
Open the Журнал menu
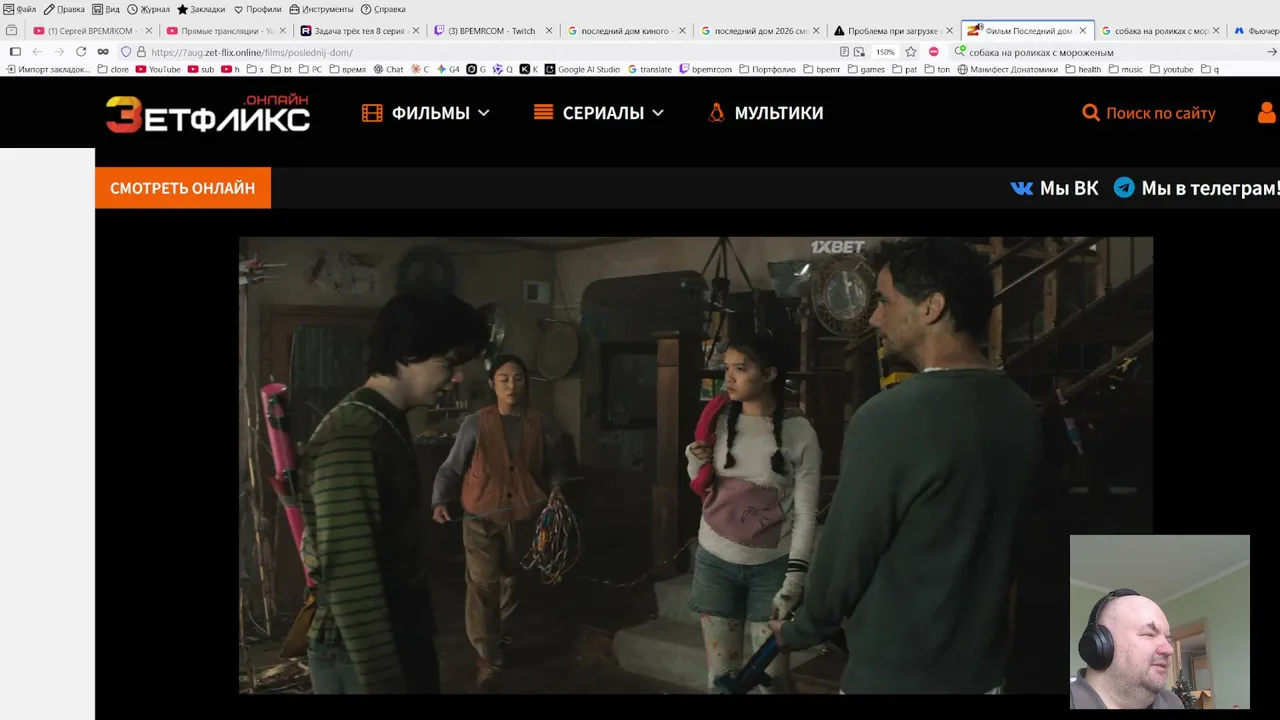click(148, 9)
